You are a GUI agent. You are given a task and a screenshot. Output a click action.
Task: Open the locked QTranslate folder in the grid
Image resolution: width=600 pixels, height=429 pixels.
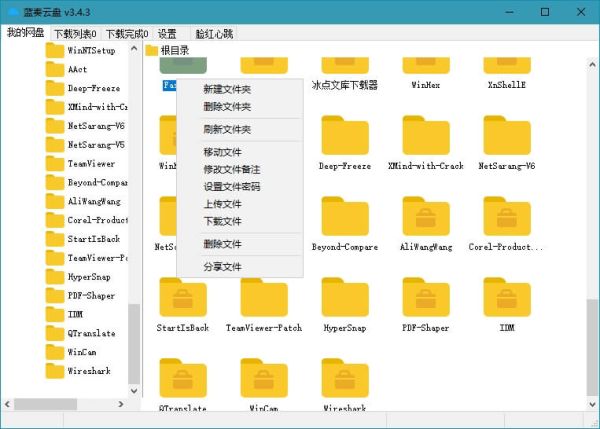point(183,385)
